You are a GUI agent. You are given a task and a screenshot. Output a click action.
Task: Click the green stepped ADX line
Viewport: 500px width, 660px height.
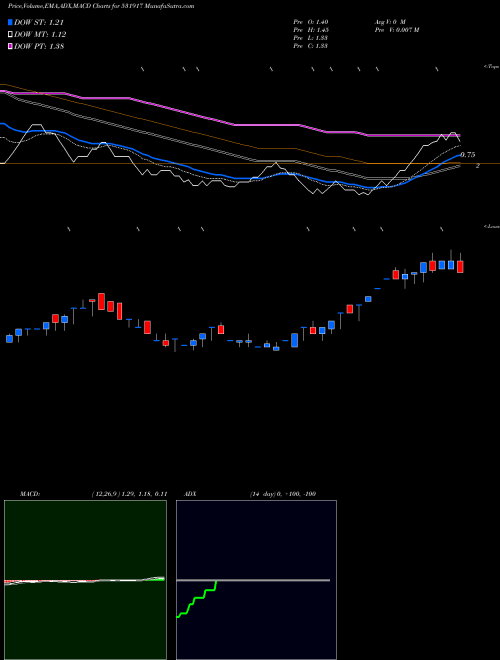click(x=196, y=599)
